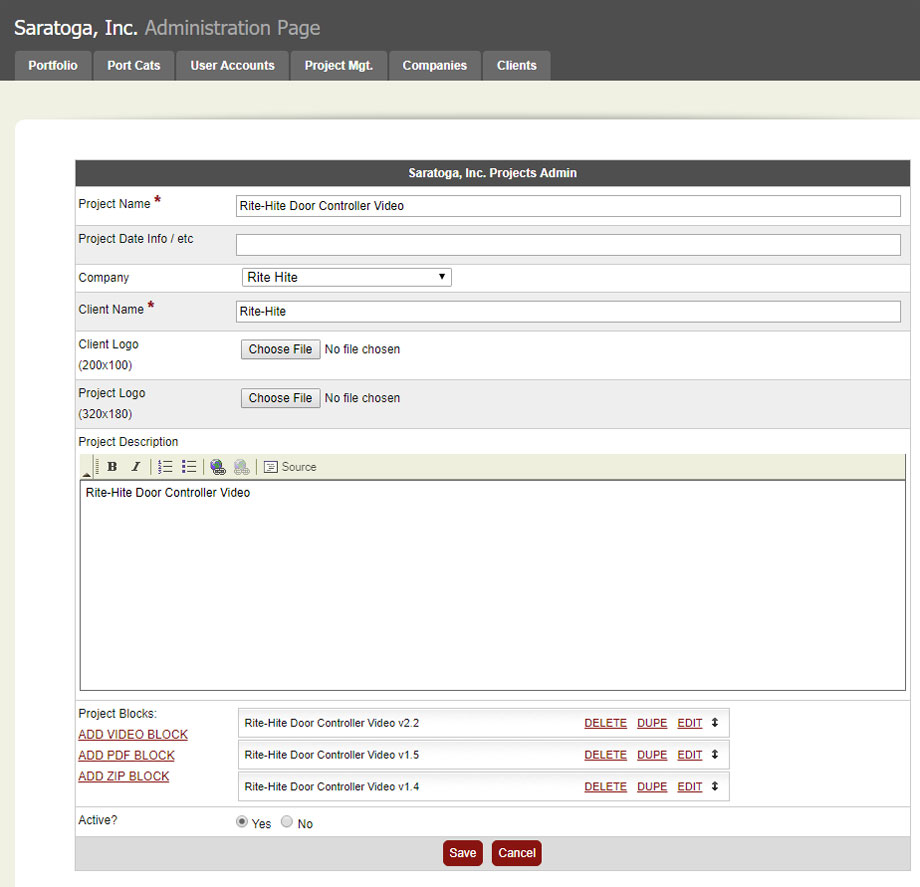Click reorder handle for Video v2.2 block
920x887 pixels.
[x=715, y=723]
